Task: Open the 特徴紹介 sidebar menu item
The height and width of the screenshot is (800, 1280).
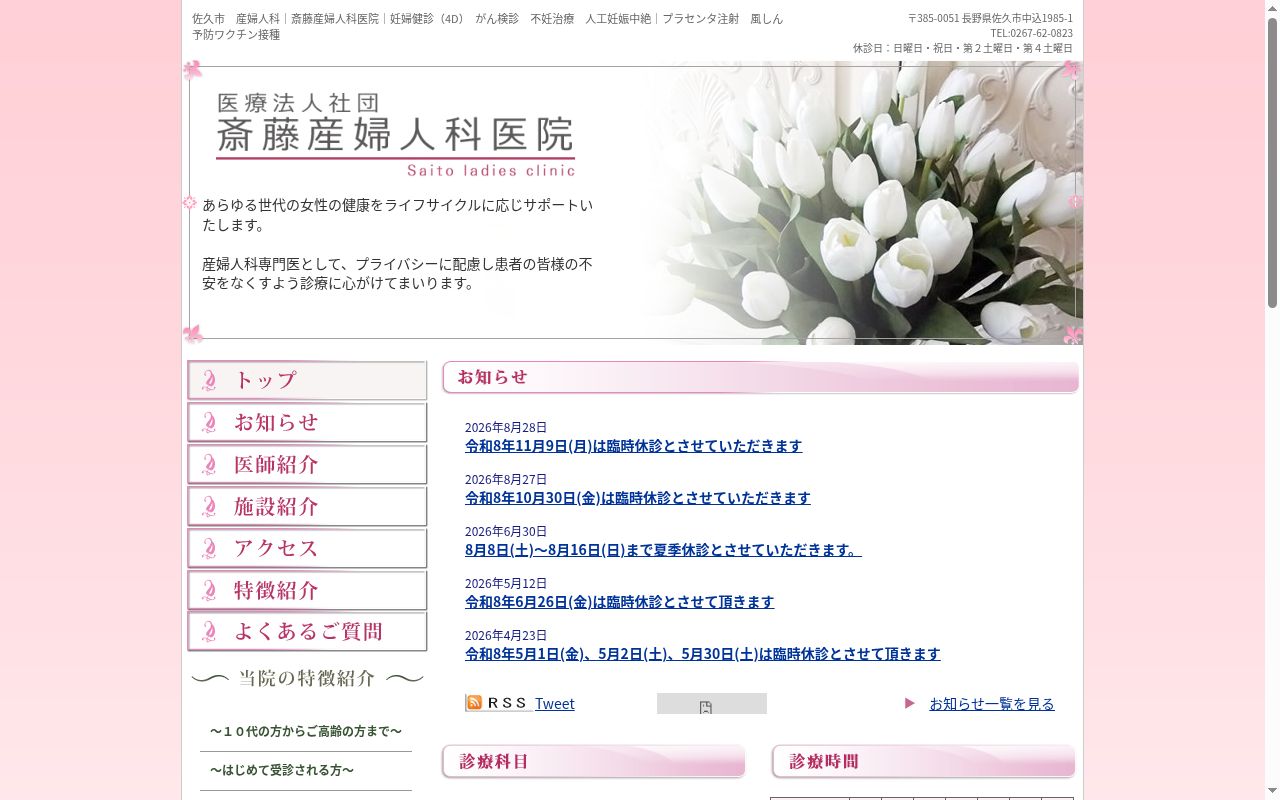Action: (x=307, y=591)
